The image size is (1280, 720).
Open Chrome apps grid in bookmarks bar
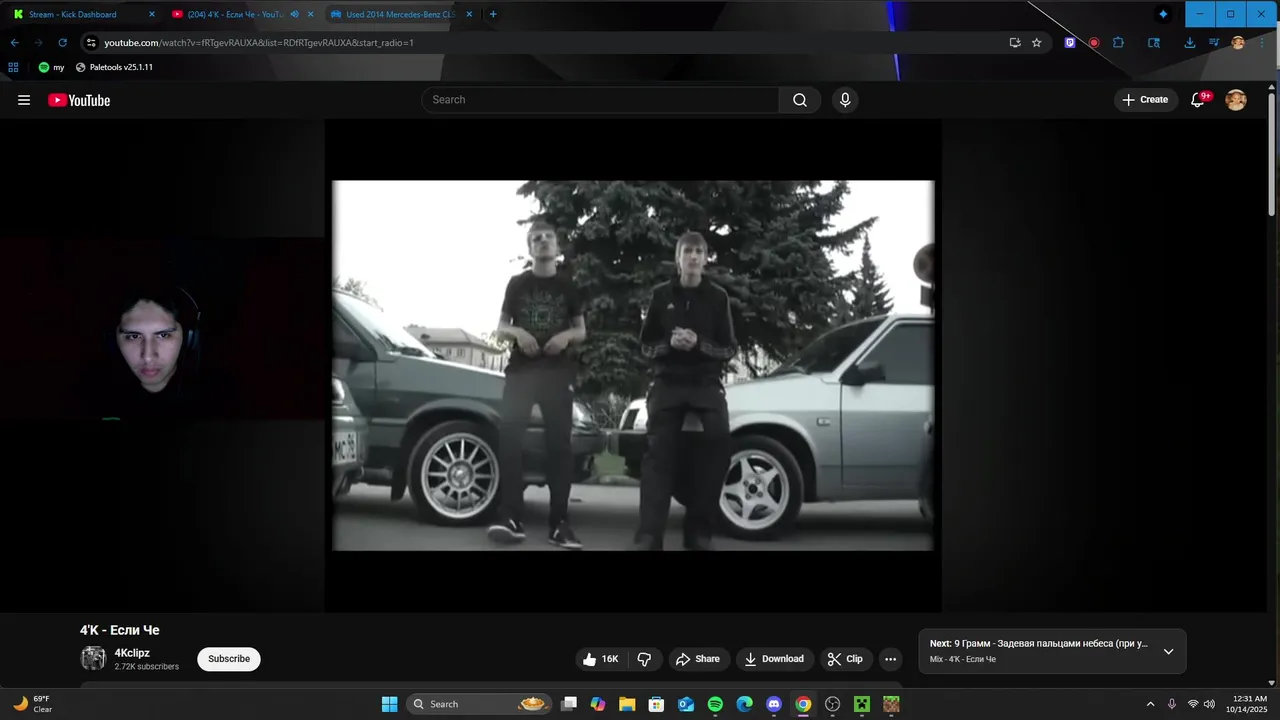(13, 67)
